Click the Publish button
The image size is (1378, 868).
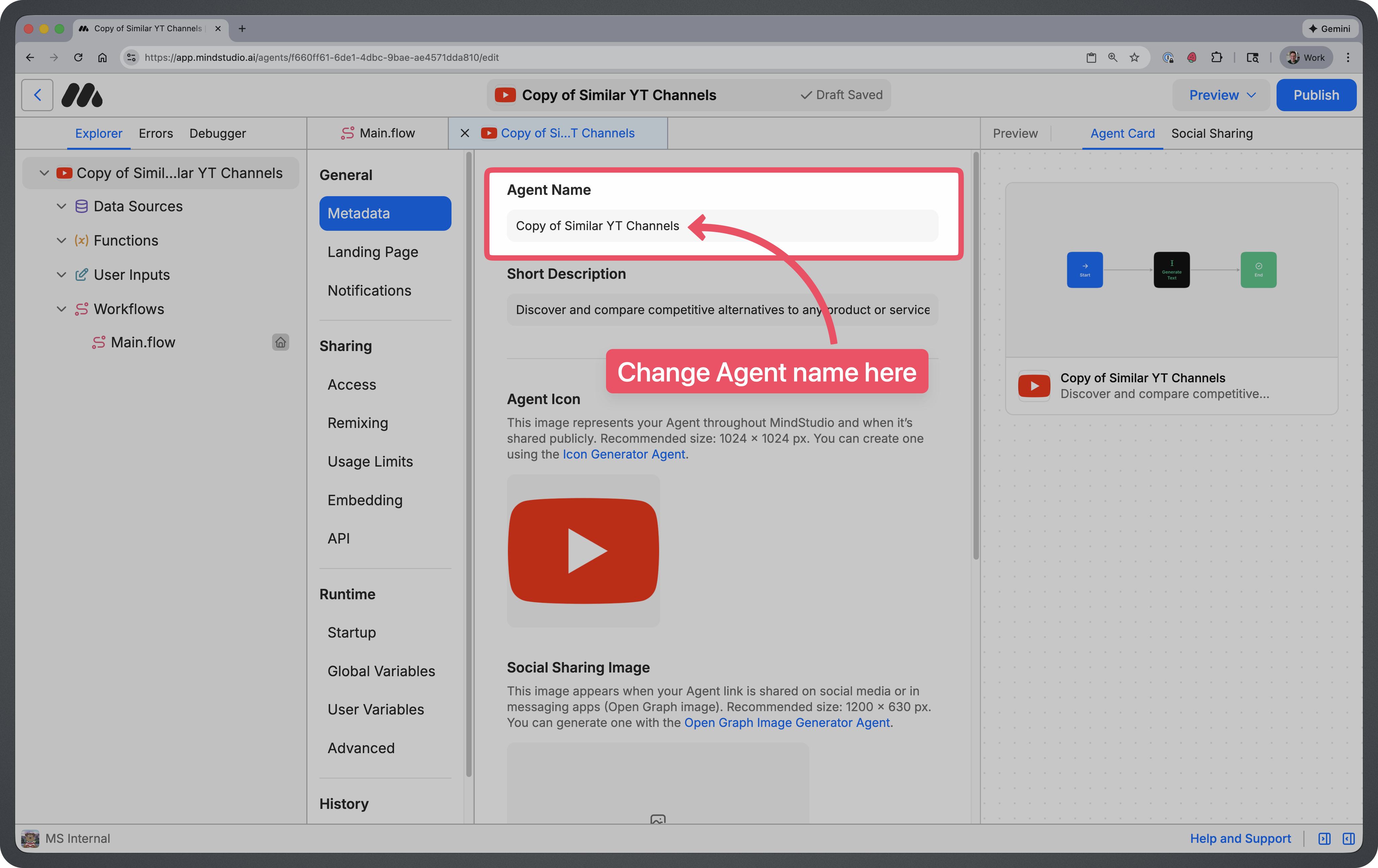[1316, 95]
